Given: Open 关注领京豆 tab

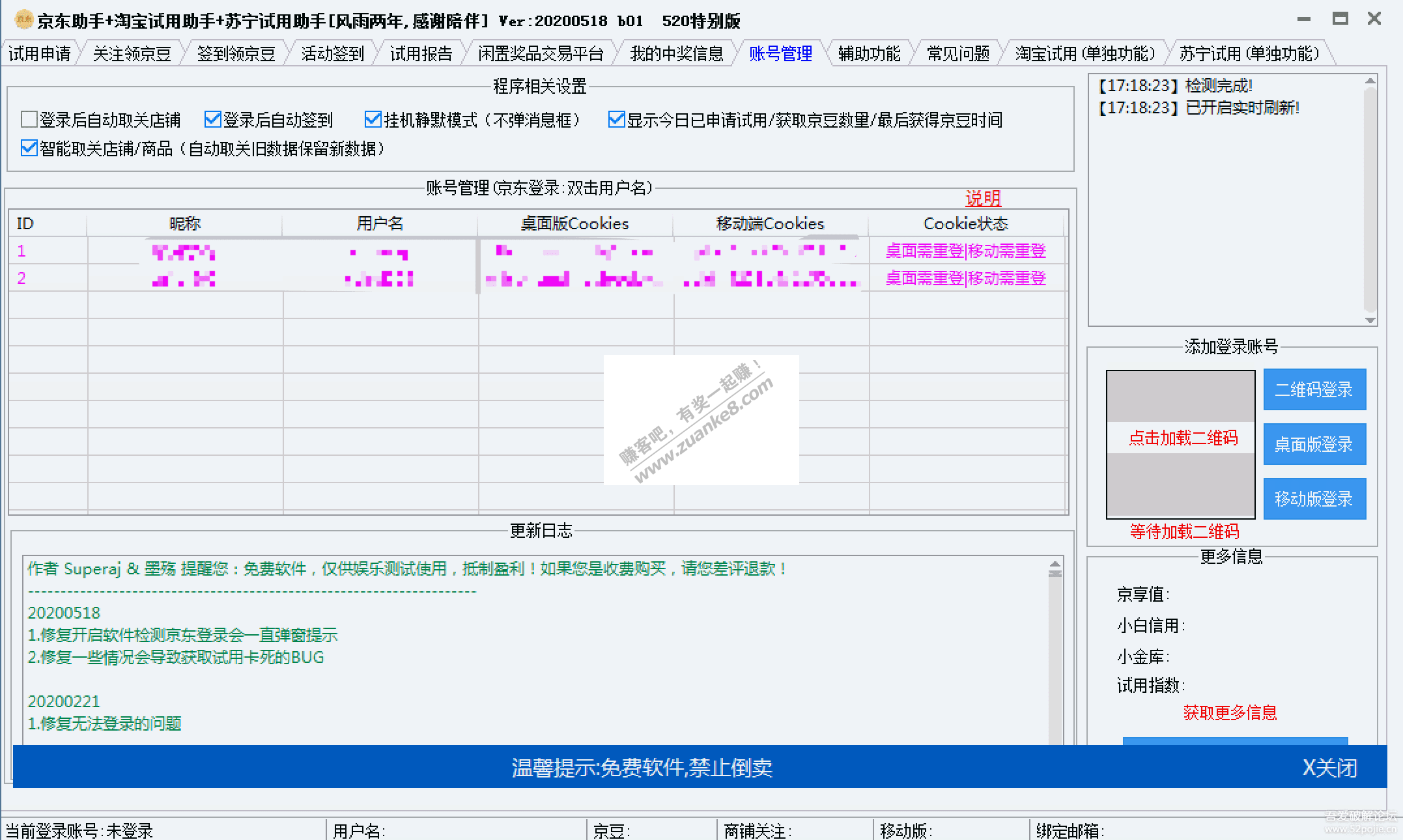Looking at the screenshot, I should click(x=132, y=53).
